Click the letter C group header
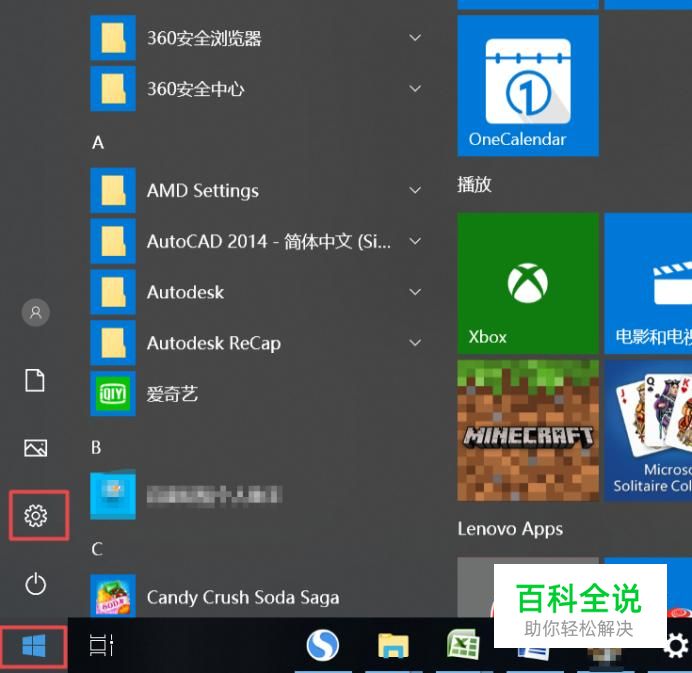This screenshot has height=673, width=692. pyautogui.click(x=97, y=549)
